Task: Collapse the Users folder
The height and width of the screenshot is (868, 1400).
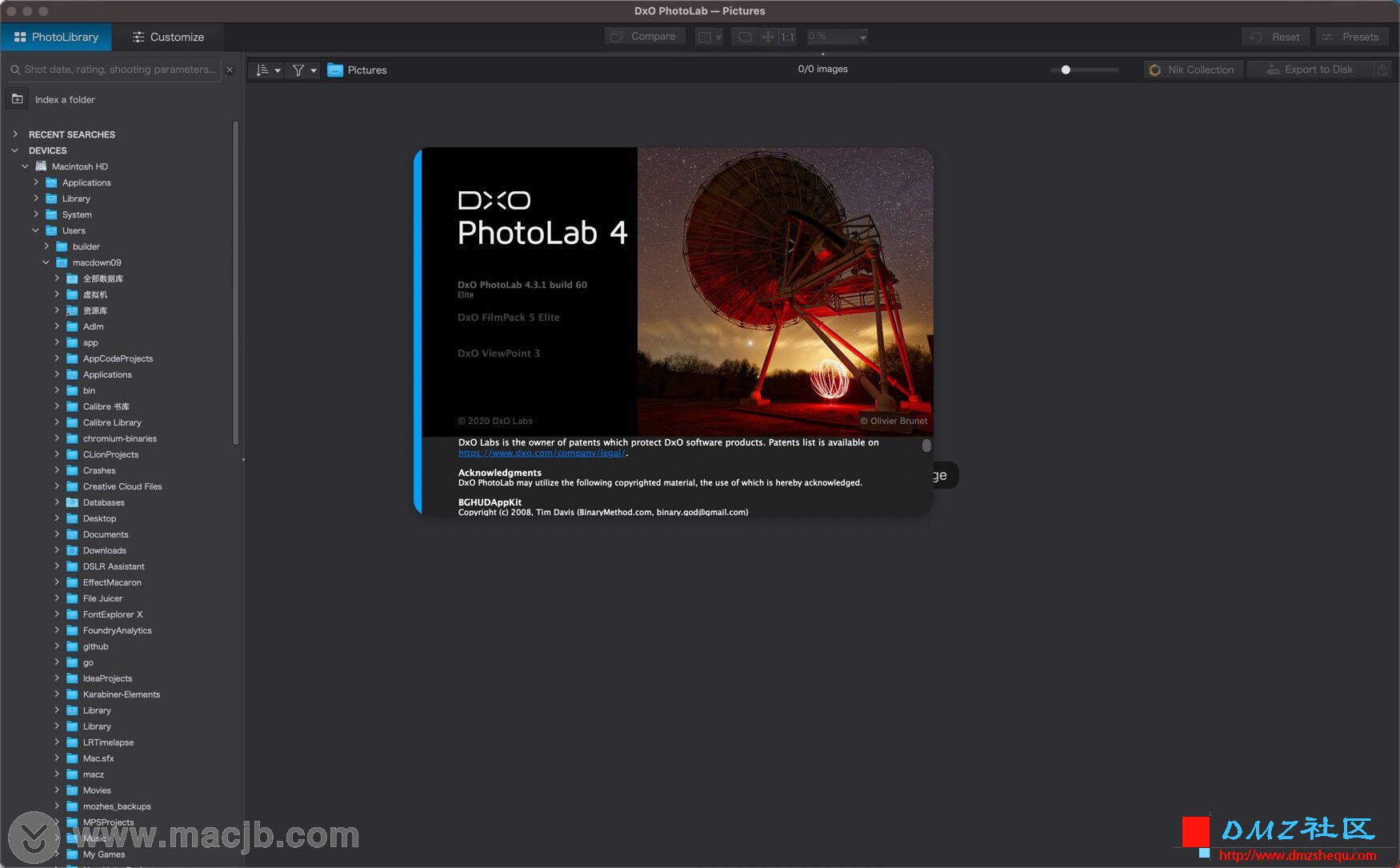Action: click(x=36, y=230)
